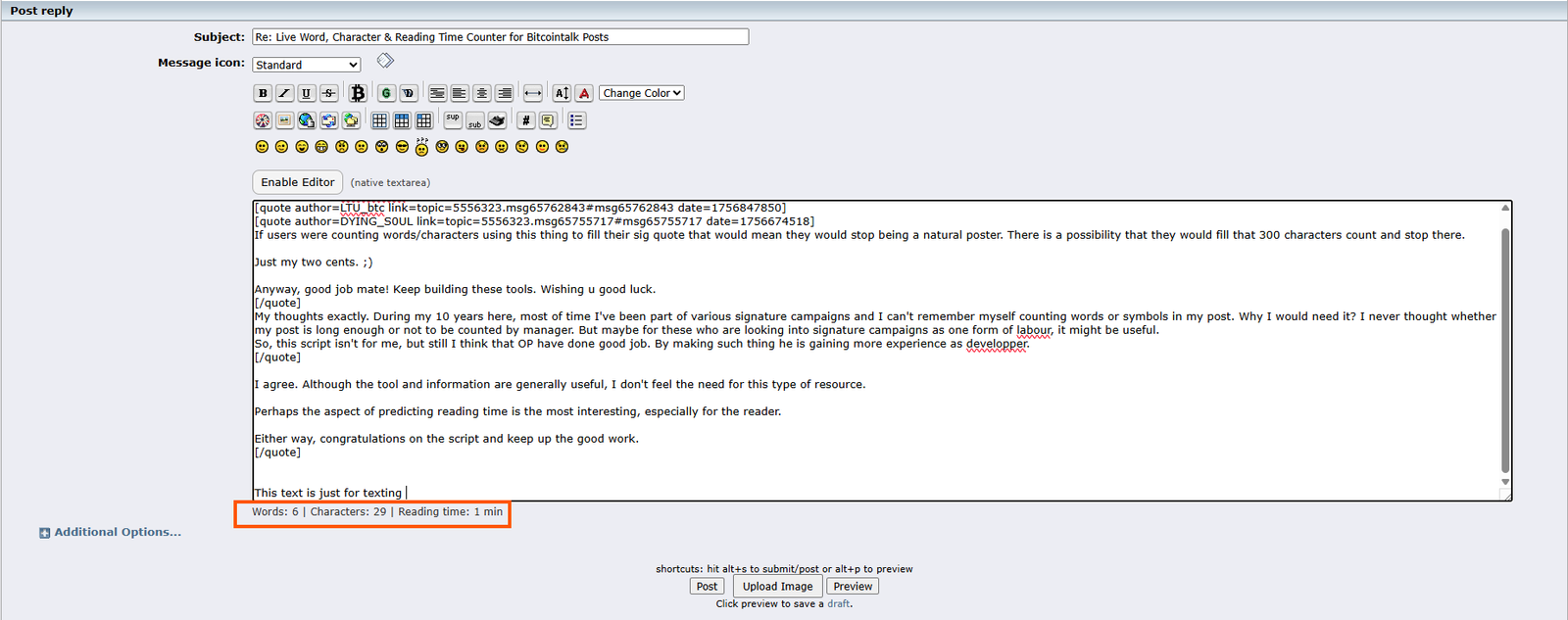Insert the crying smiley
Screen dimensions: 1568x620
pyautogui.click(x=562, y=147)
